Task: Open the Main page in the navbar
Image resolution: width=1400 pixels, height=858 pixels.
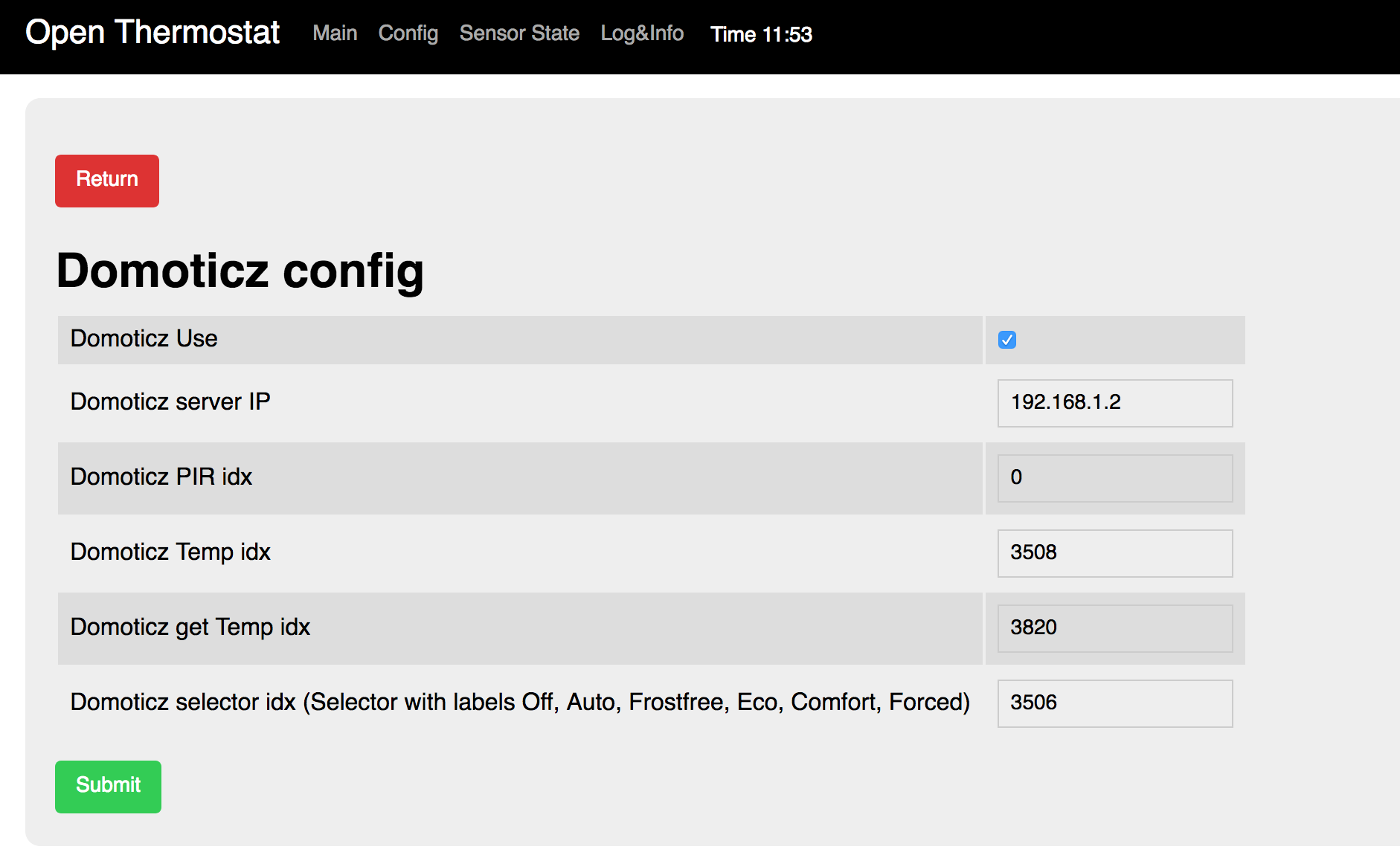Action: pyautogui.click(x=335, y=33)
